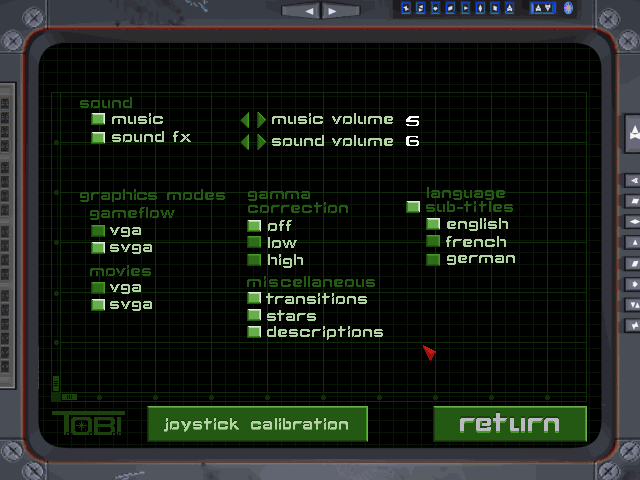Image resolution: width=640 pixels, height=480 pixels.
Task: Click the top right-pointing navigation arrow
Action: (x=341, y=11)
